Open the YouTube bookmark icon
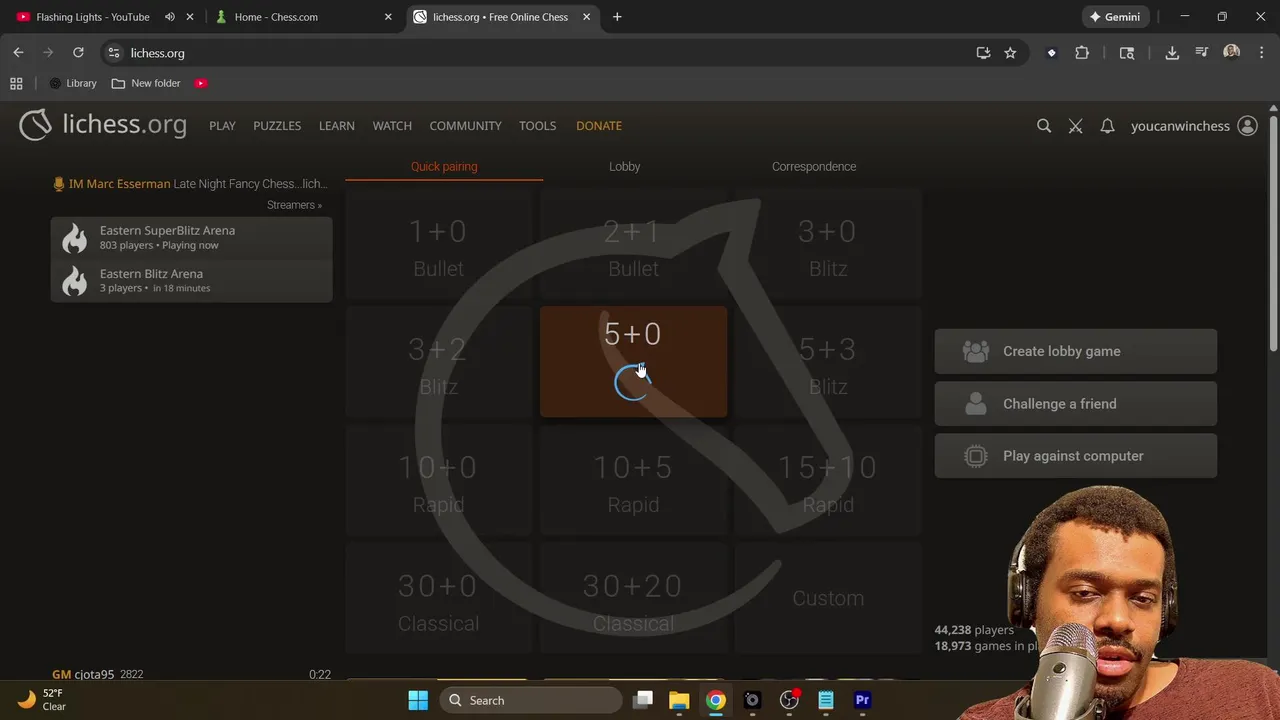Screen dimensions: 1280x720 pyautogui.click(x=201, y=83)
